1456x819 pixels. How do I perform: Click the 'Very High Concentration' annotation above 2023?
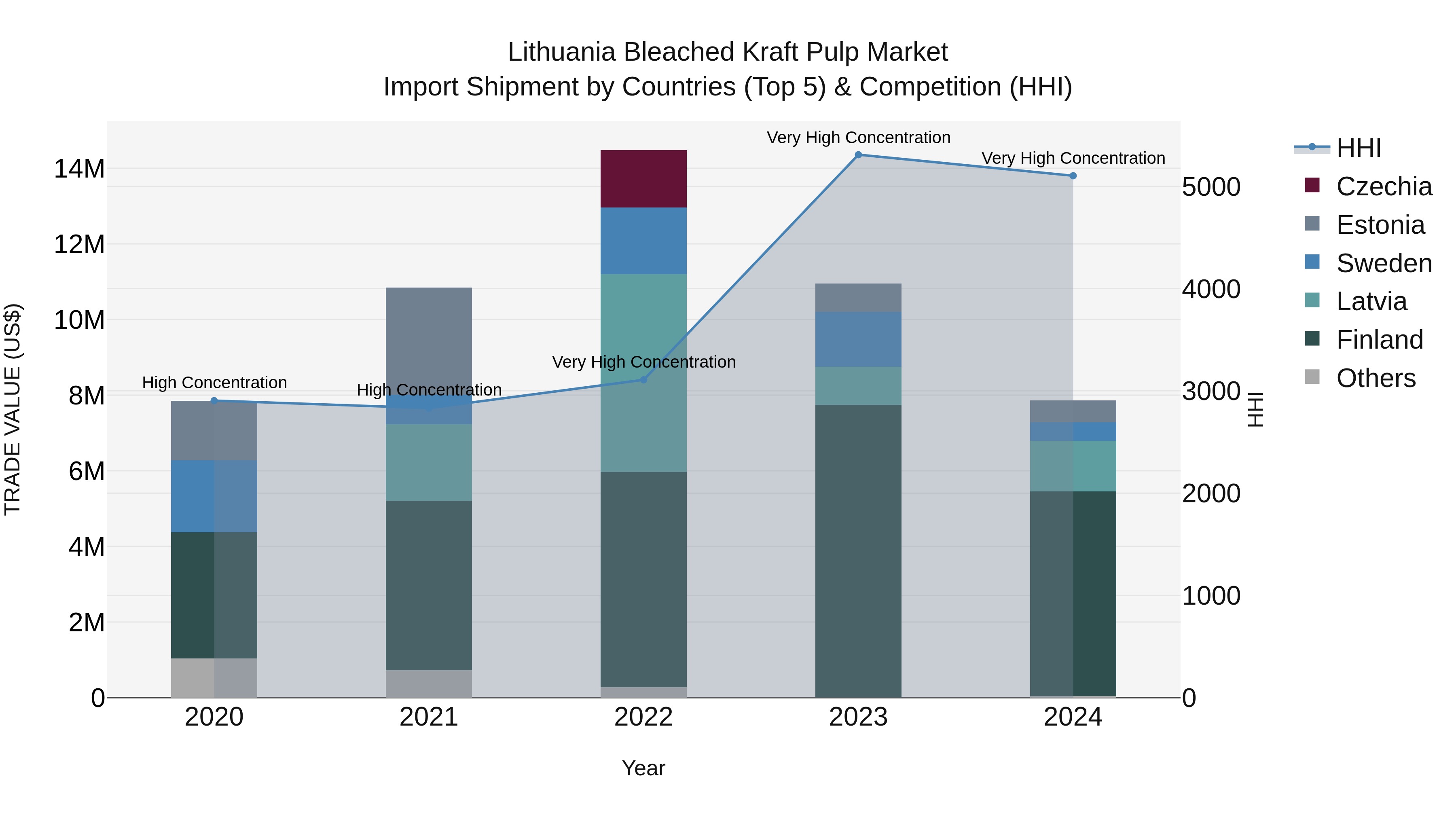(859, 138)
